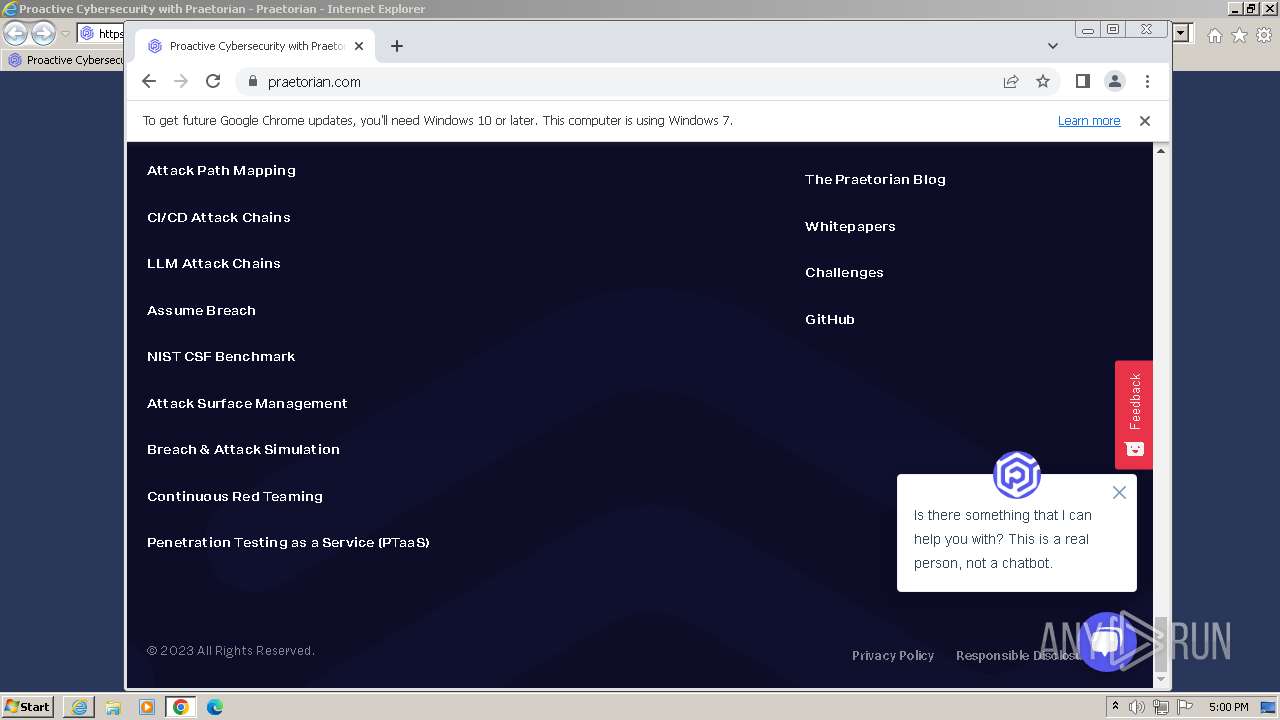Share this page via Chrome share icon
Screen dimensions: 1280x720
pos(1011,82)
